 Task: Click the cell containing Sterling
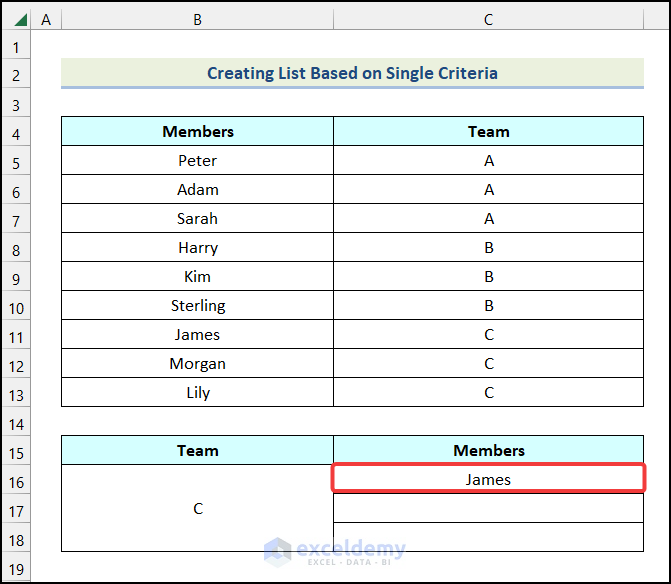(x=197, y=306)
